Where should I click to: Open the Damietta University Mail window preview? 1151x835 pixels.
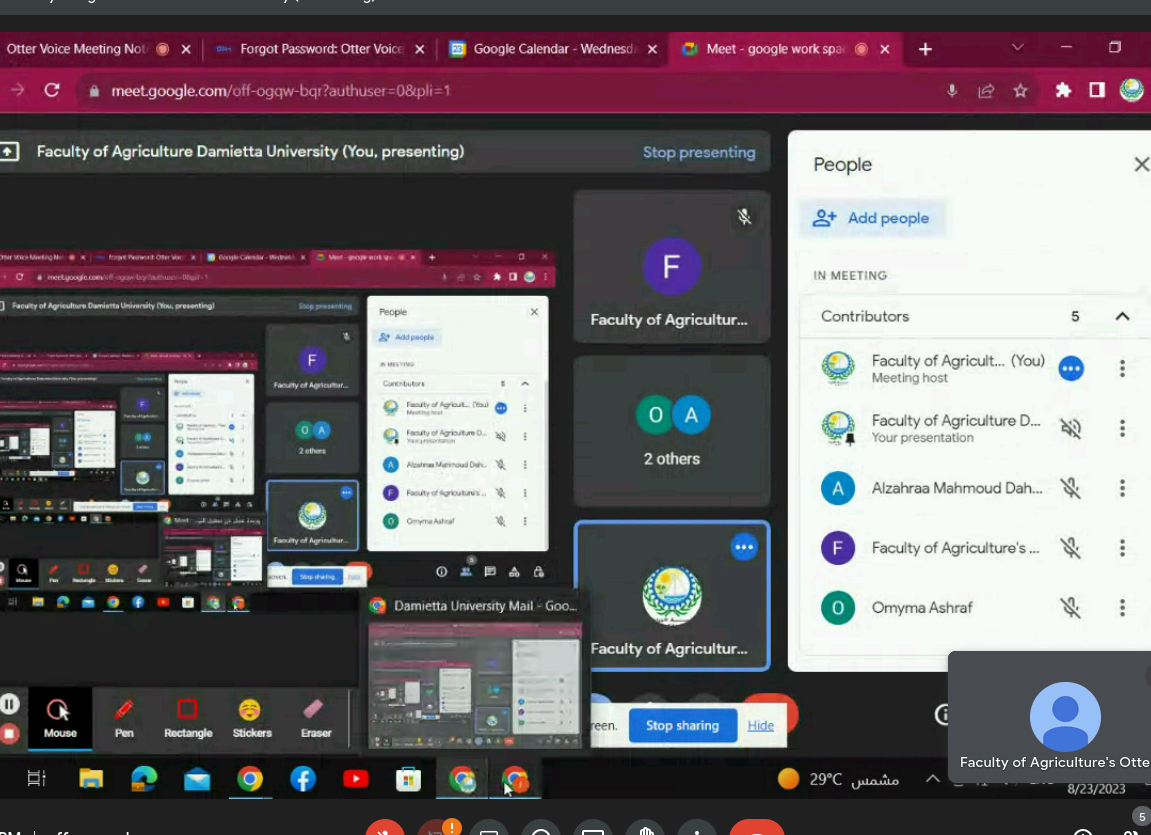(x=474, y=671)
